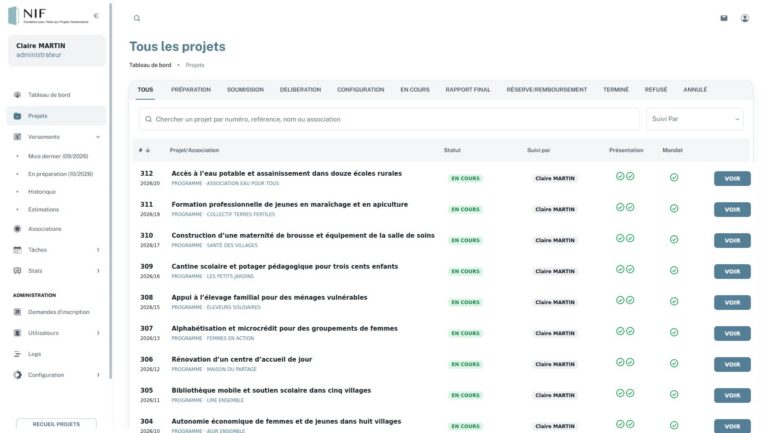Switch to the REFUSÉ tab
Image resolution: width=768 pixels, height=433 pixels.
click(656, 90)
